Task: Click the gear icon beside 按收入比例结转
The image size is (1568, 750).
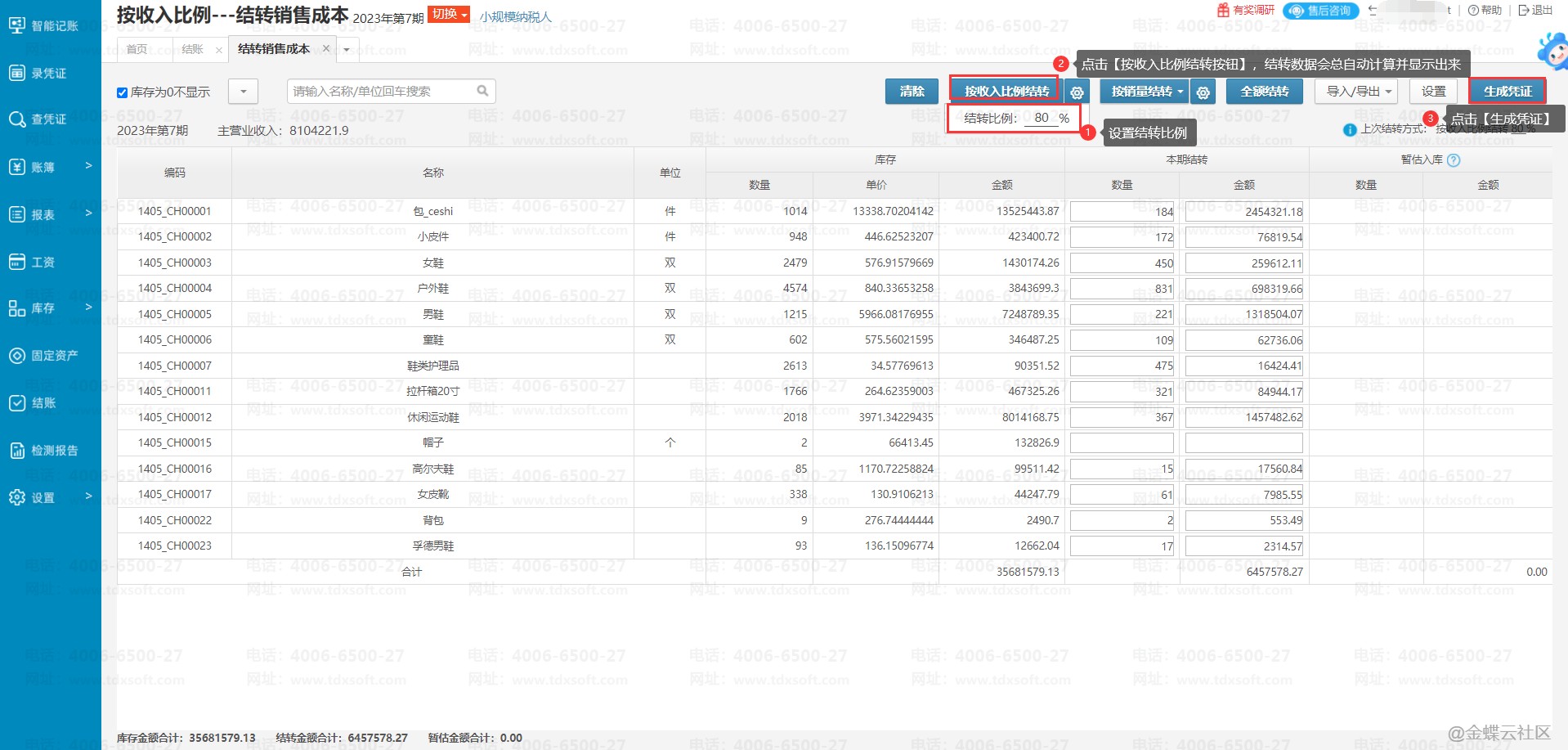Action: [1077, 92]
